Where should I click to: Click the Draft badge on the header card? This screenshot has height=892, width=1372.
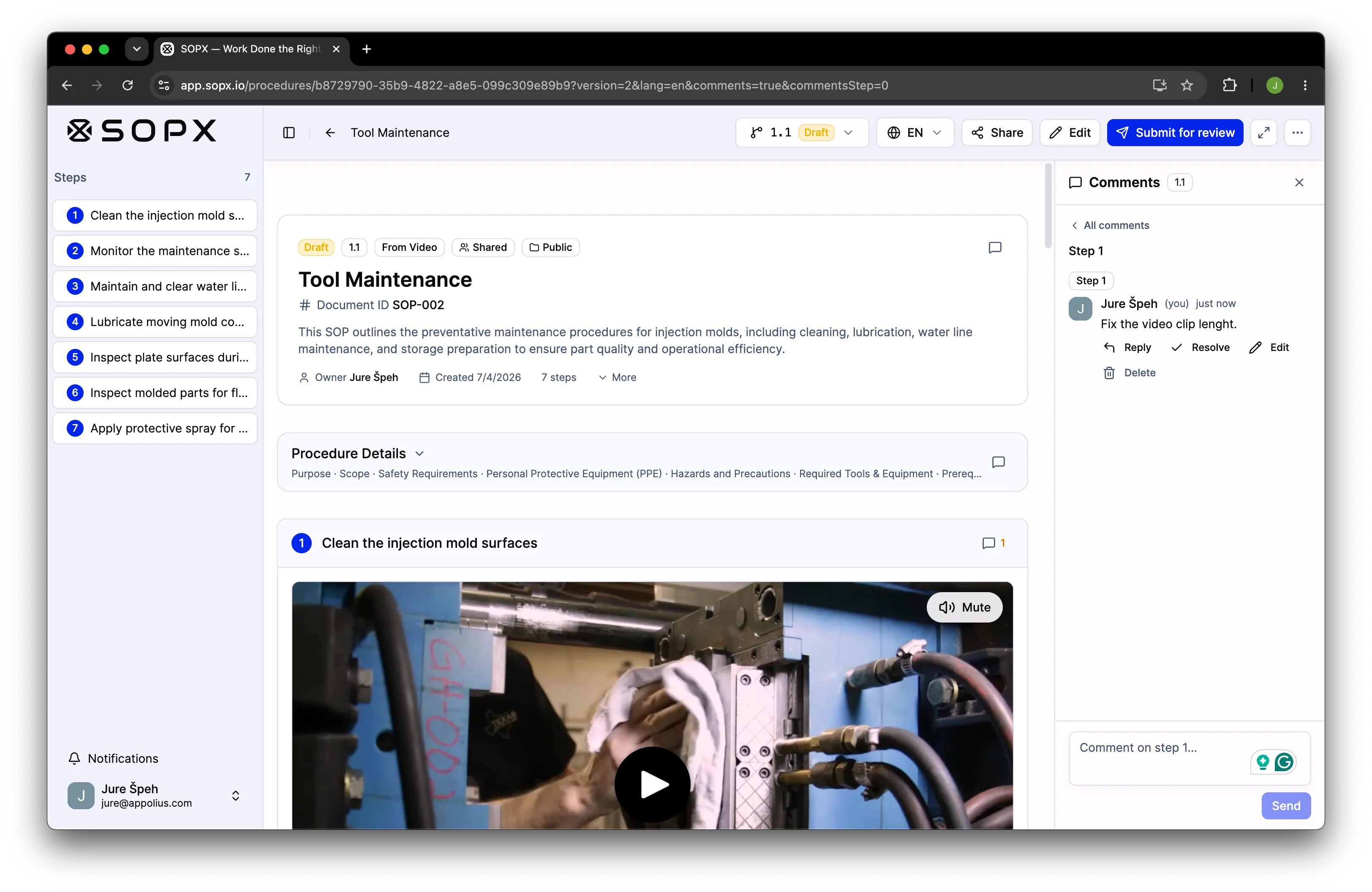tap(316, 247)
